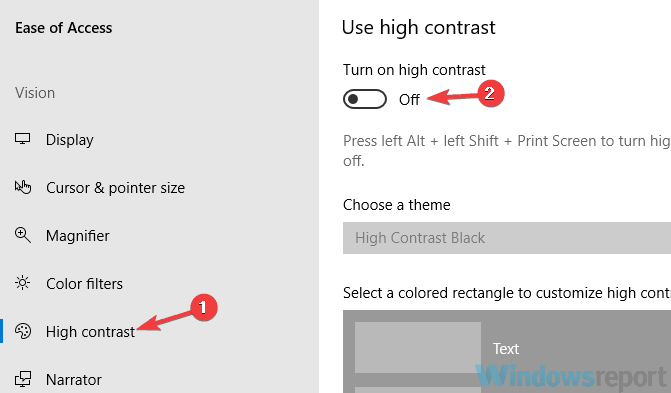Pick the Text colored rectangle swatch
Viewport: 671px width, 393px height.
pos(418,348)
